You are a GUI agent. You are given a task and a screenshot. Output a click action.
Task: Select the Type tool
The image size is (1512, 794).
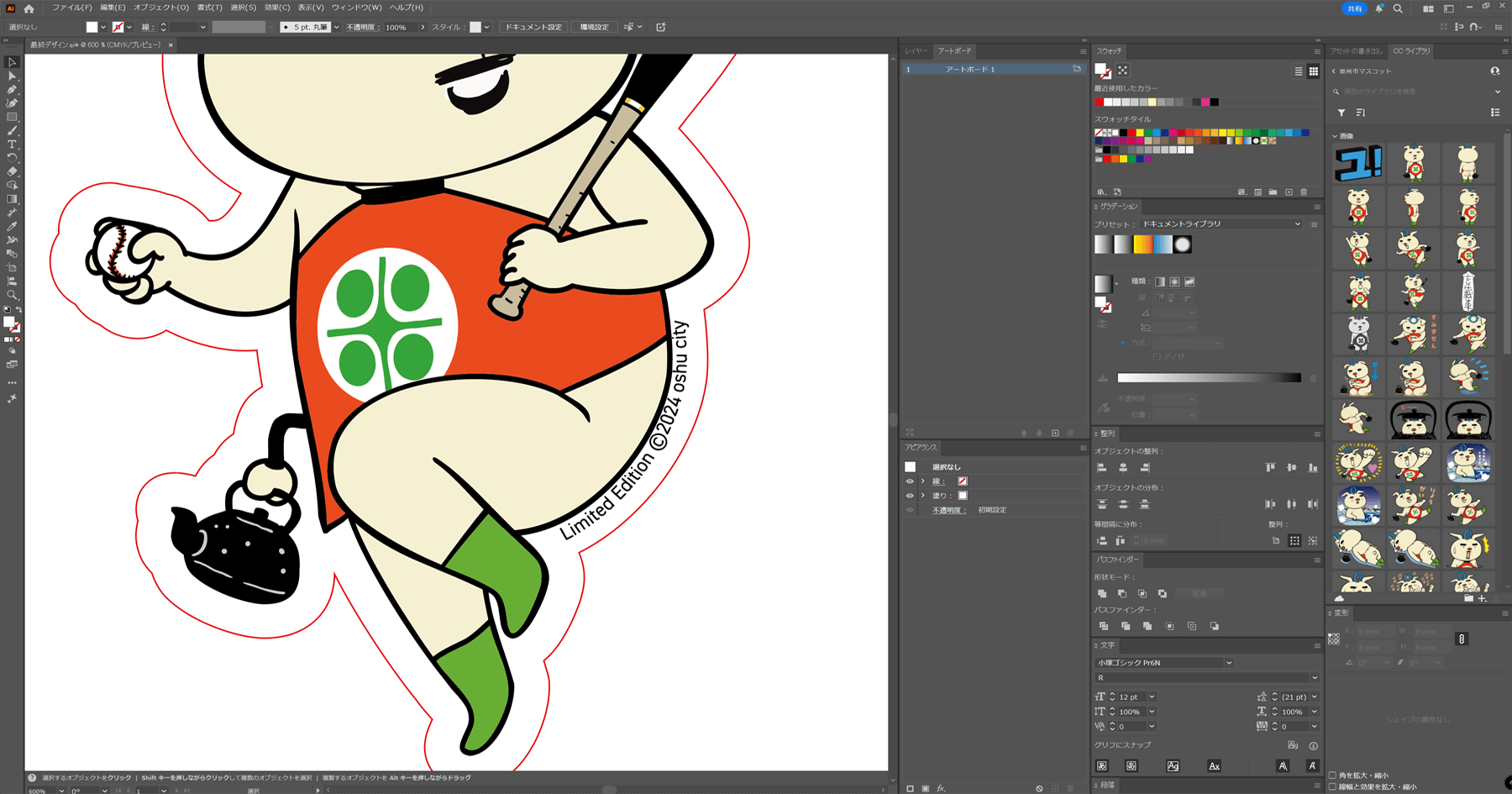click(12, 145)
